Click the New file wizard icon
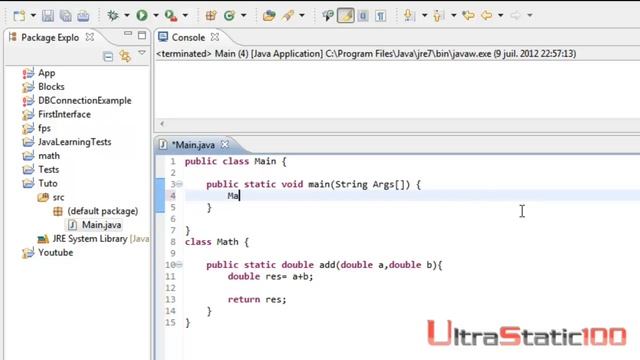The width and height of the screenshot is (640, 360). pyautogui.click(x=19, y=16)
